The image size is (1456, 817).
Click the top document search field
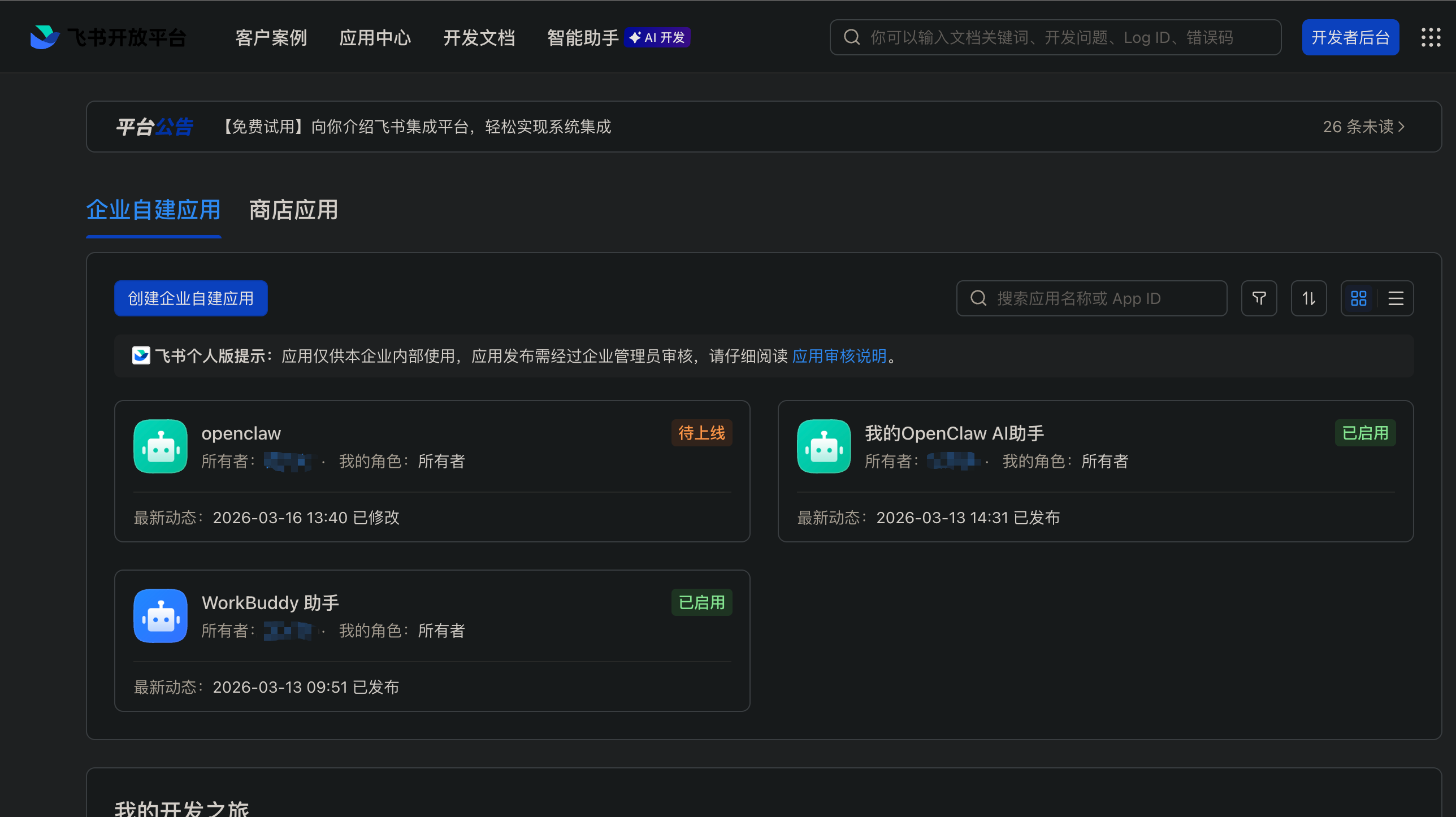click(x=1055, y=37)
